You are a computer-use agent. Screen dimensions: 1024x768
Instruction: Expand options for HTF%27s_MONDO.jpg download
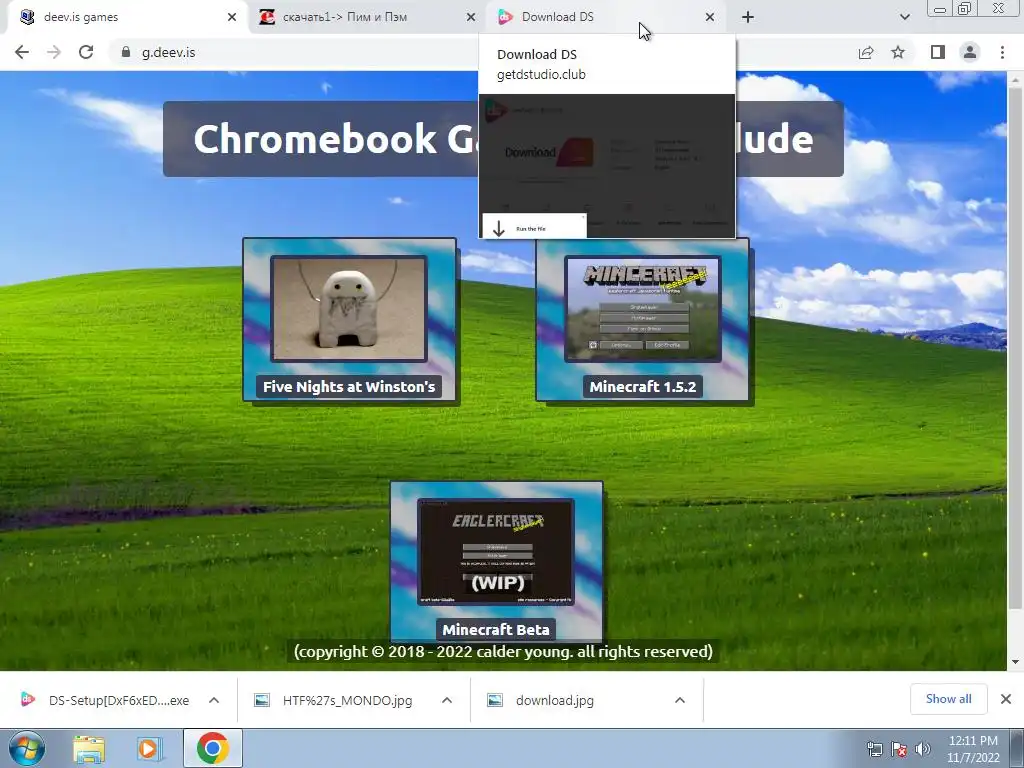point(447,700)
